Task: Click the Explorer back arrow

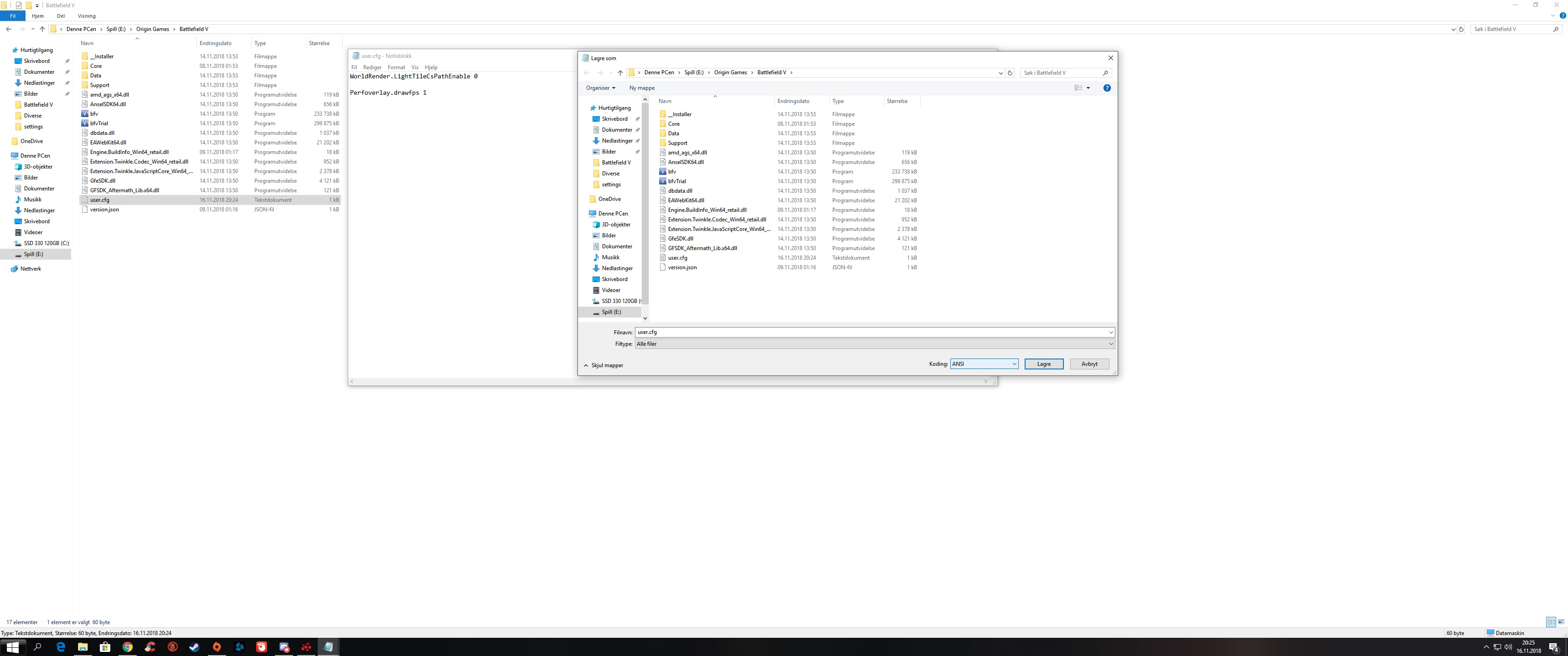Action: tap(9, 29)
